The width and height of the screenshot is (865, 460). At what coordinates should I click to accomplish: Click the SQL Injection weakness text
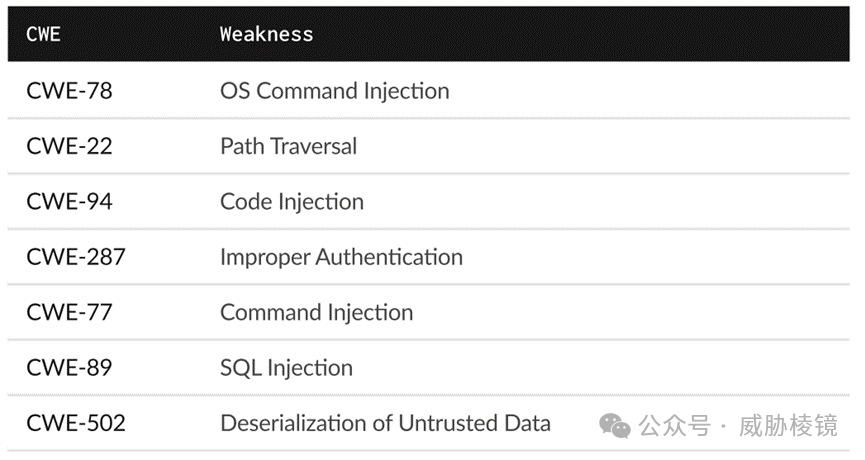[286, 368]
